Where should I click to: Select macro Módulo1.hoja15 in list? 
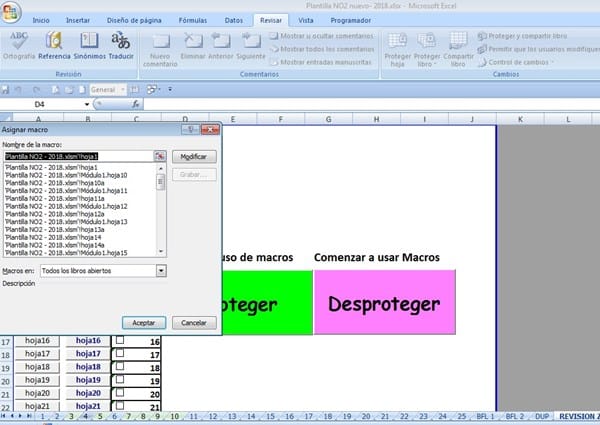click(x=80, y=253)
